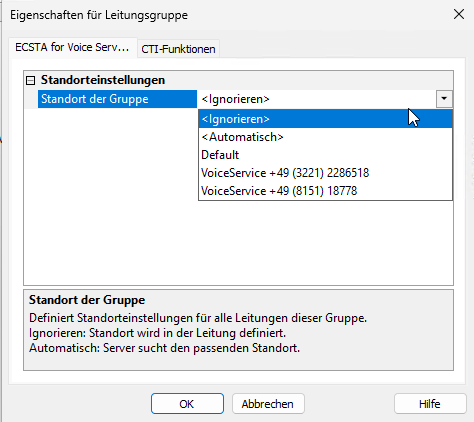Screen dimensions: 474x422
Task: Click the empty area of the property grid
Action: coord(111,197)
